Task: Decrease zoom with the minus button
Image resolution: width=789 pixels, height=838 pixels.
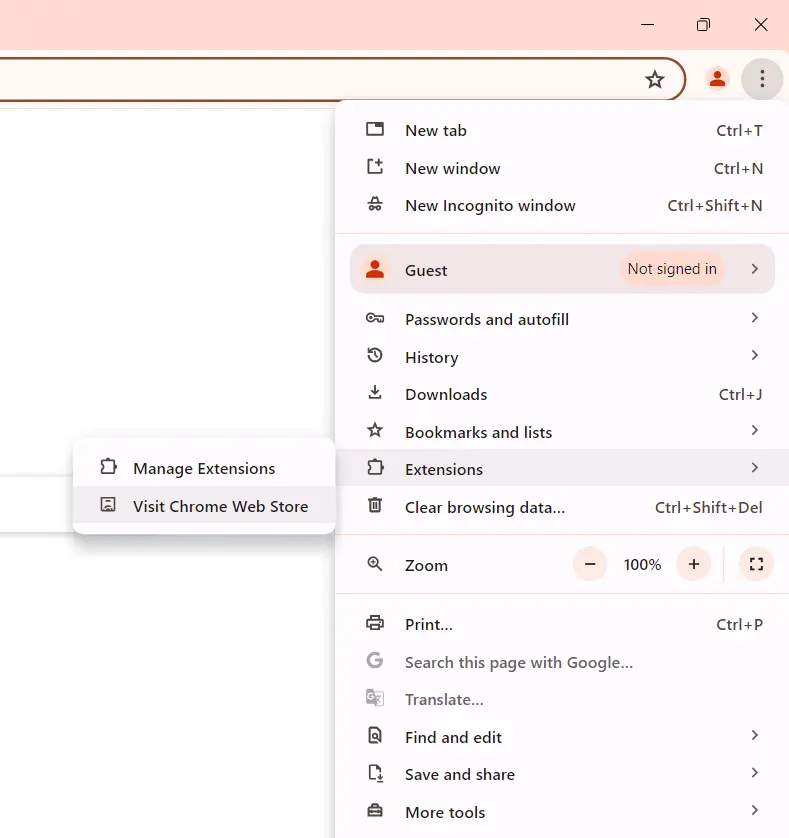Action: click(x=590, y=565)
